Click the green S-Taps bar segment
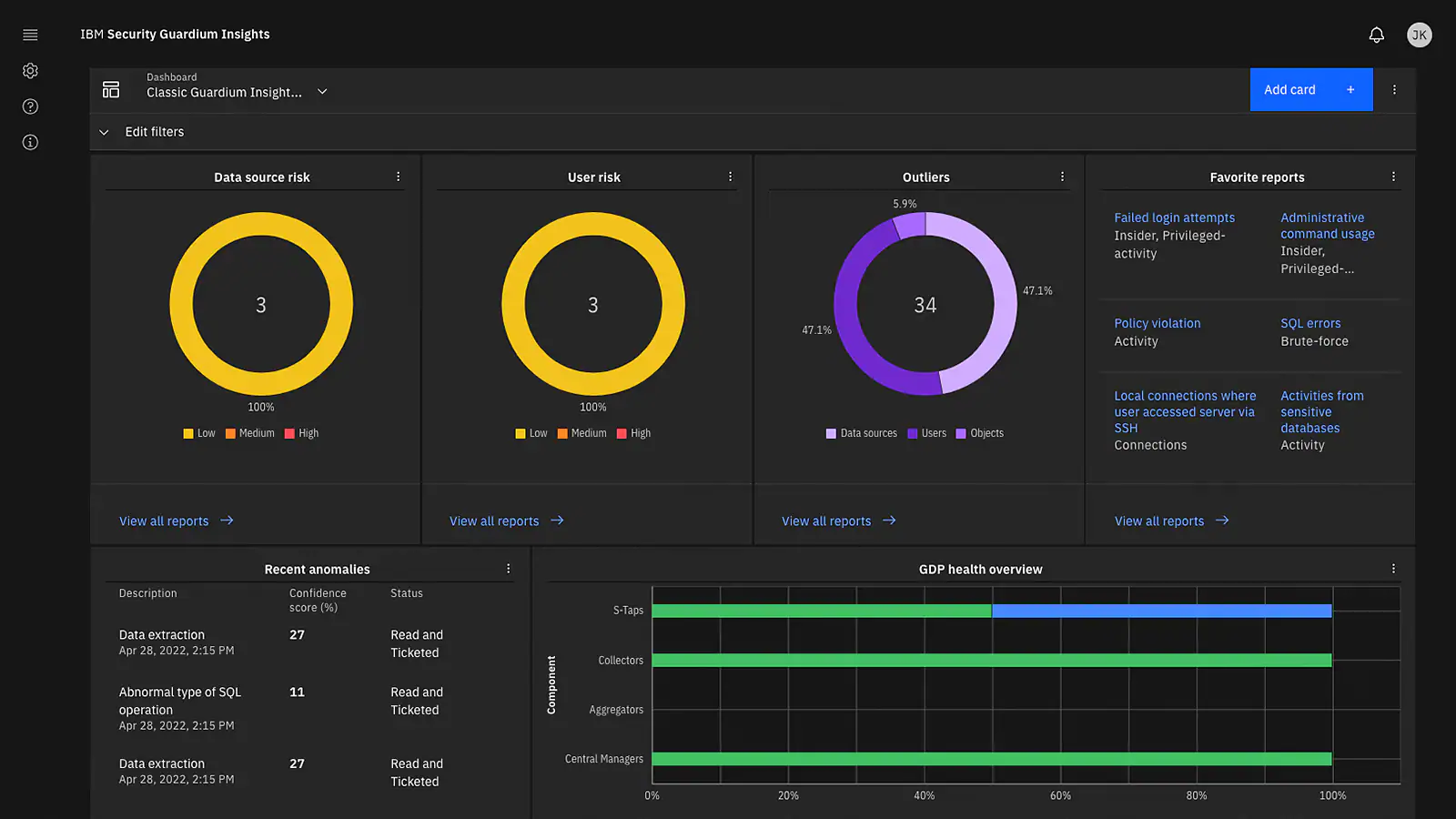1456x819 pixels. coord(822,611)
